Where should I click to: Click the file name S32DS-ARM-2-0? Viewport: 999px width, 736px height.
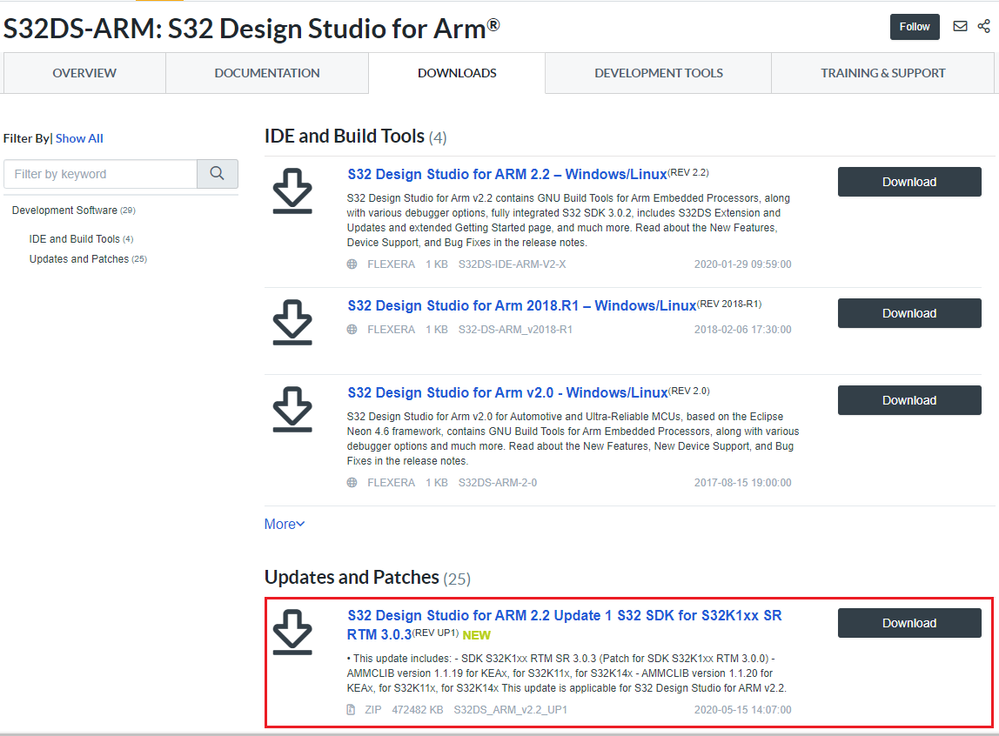coord(498,482)
